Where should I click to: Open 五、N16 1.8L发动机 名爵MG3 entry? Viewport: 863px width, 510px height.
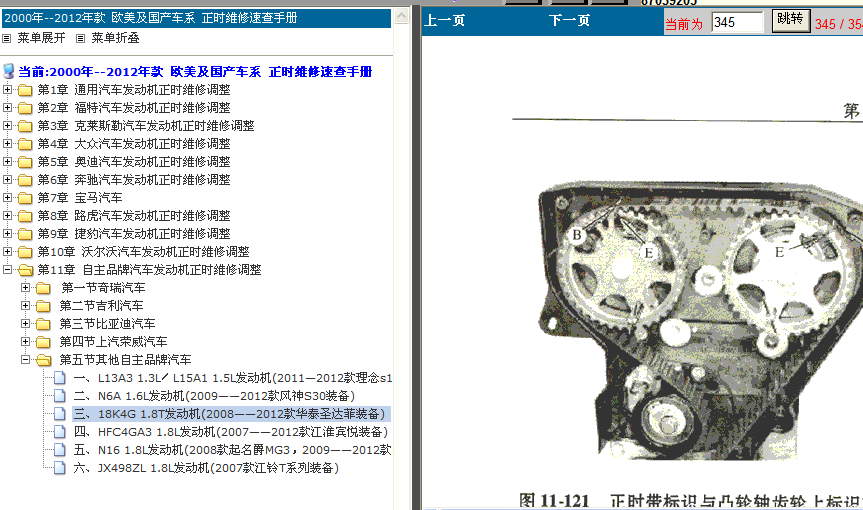(x=232, y=450)
